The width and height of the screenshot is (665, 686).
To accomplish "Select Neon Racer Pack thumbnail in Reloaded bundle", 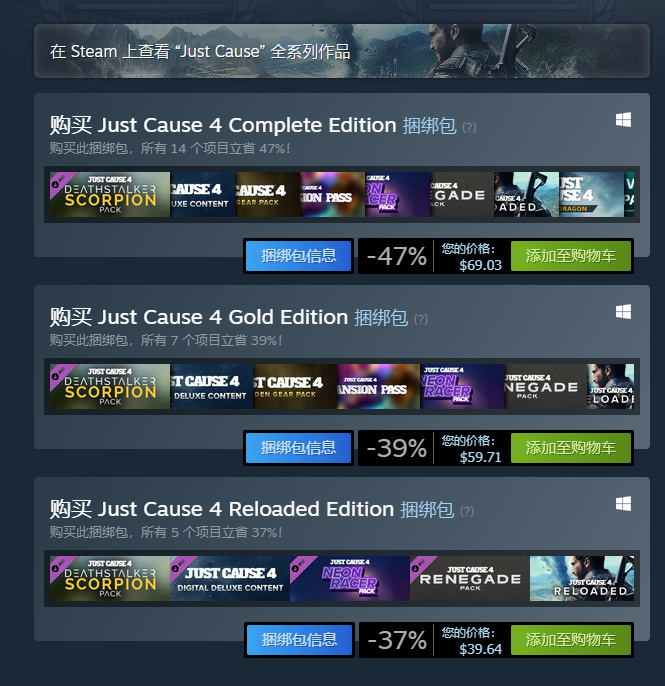I will click(x=350, y=578).
